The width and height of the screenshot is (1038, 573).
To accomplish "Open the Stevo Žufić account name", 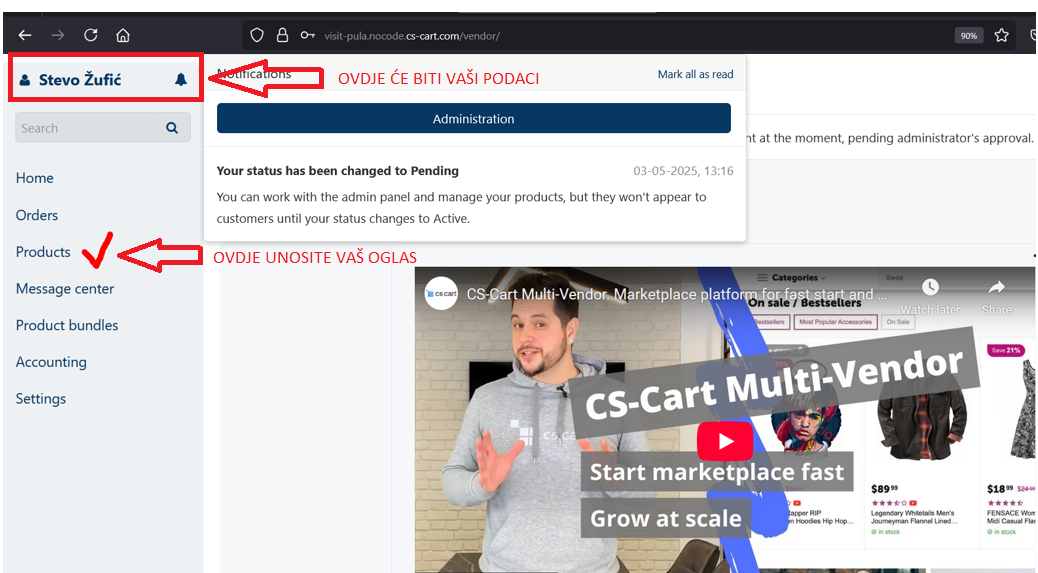I will [x=80, y=80].
